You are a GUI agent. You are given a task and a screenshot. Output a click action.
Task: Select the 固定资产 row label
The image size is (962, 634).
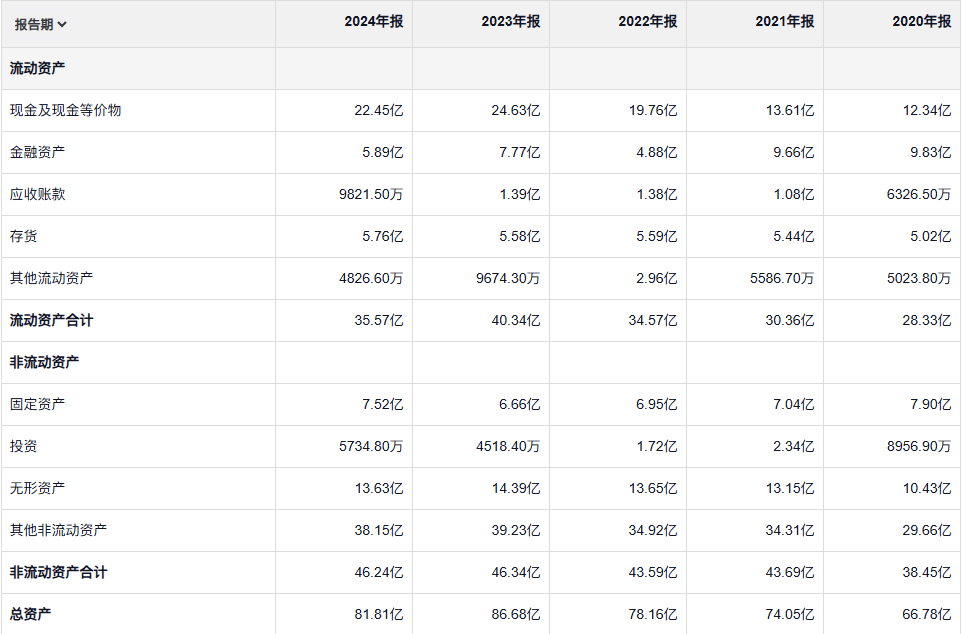click(37, 404)
